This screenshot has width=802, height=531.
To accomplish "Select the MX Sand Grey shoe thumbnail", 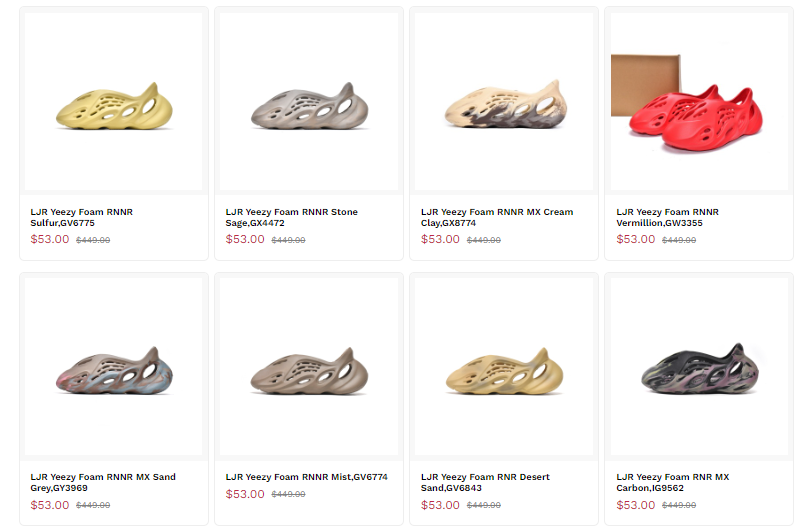I will [x=113, y=370].
